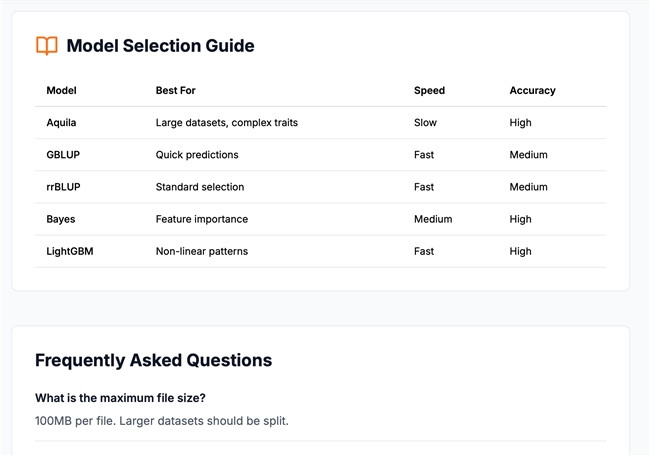Click the Model Selection Guide heading
650x456 pixels.
pos(160,46)
